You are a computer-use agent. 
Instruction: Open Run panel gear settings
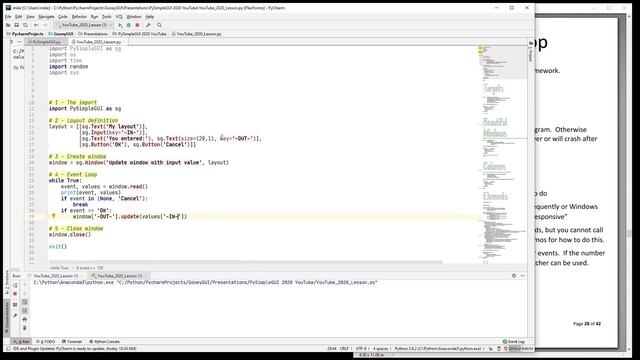tap(514, 276)
